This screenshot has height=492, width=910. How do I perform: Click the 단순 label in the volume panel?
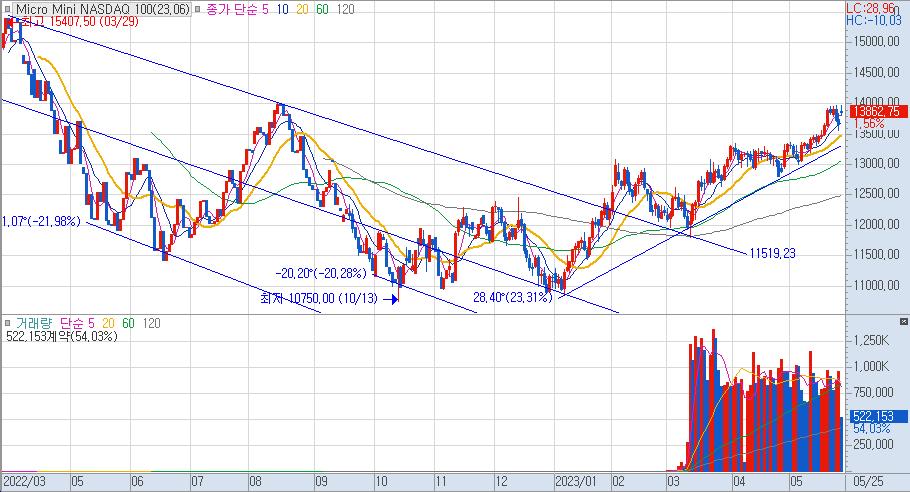tap(71, 323)
